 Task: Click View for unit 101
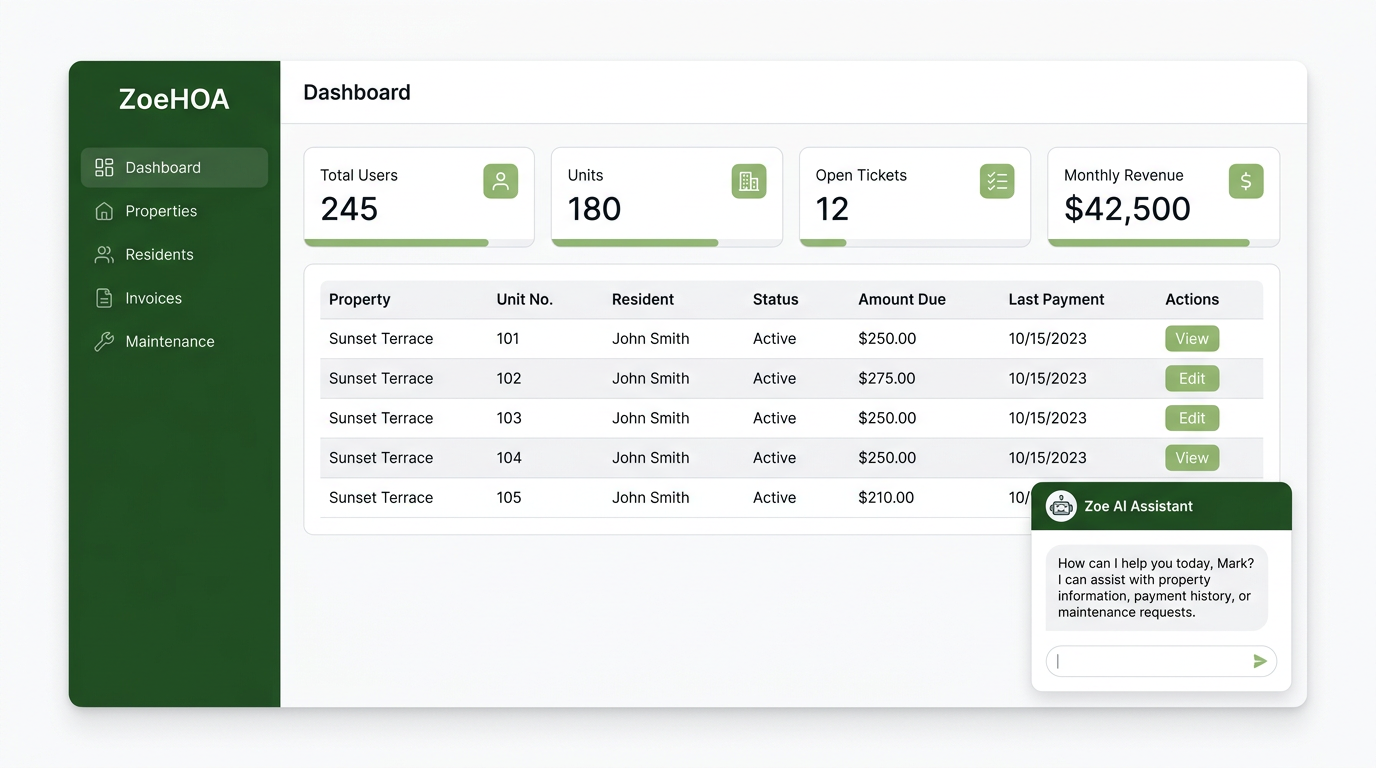pos(1192,339)
